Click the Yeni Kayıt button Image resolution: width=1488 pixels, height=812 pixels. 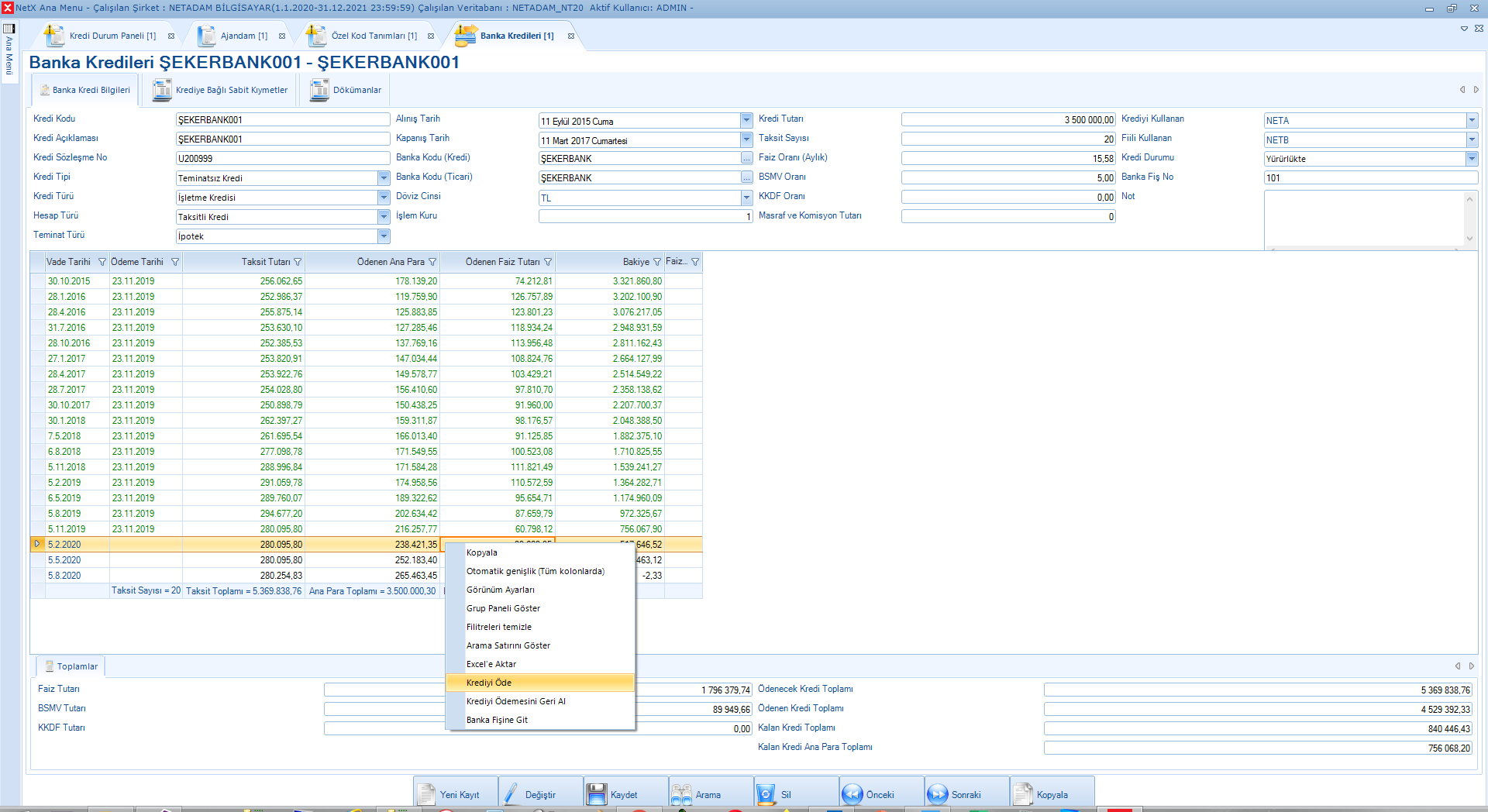456,794
